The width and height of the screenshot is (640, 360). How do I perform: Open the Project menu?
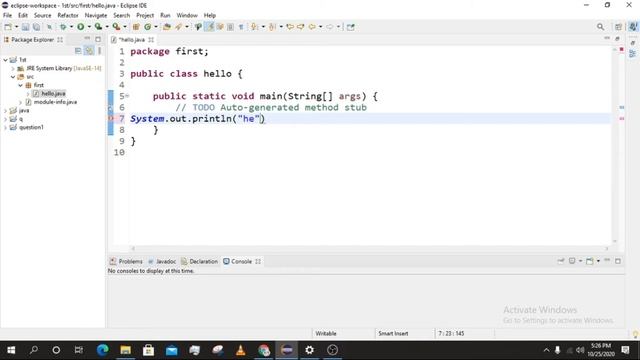[x=145, y=16]
